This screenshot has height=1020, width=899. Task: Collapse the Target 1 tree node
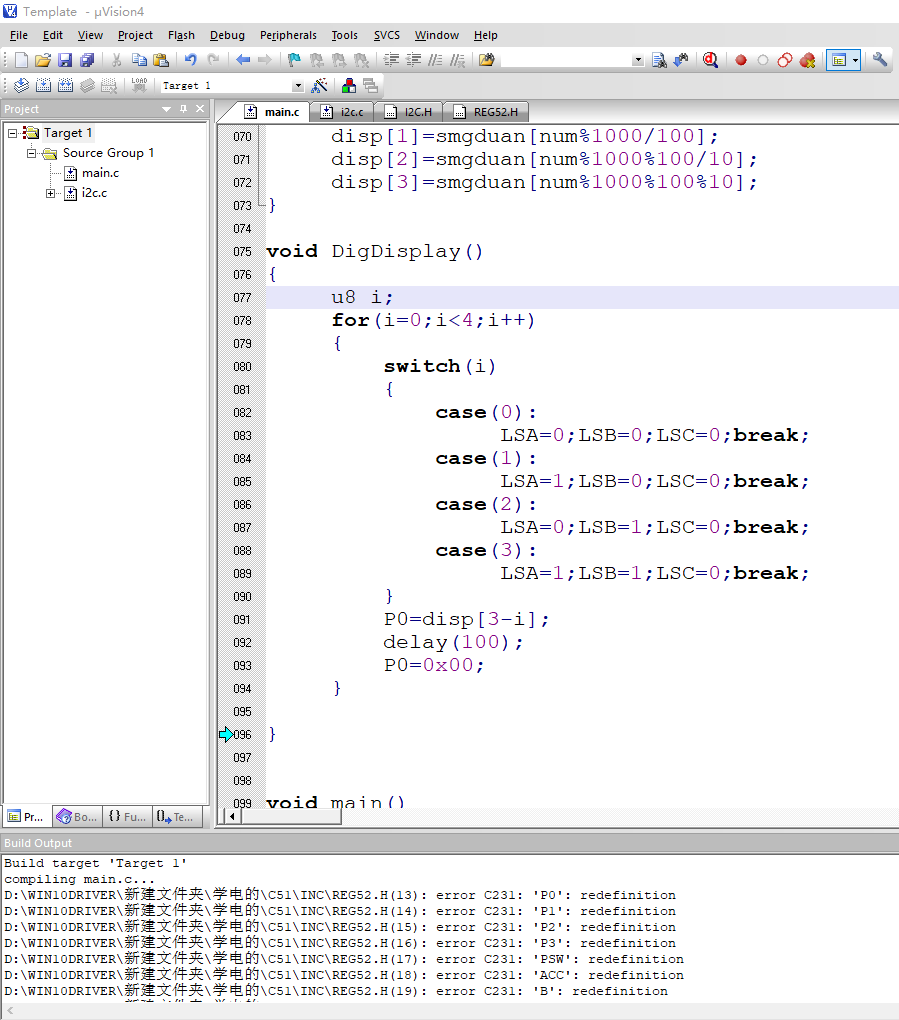tap(12, 133)
